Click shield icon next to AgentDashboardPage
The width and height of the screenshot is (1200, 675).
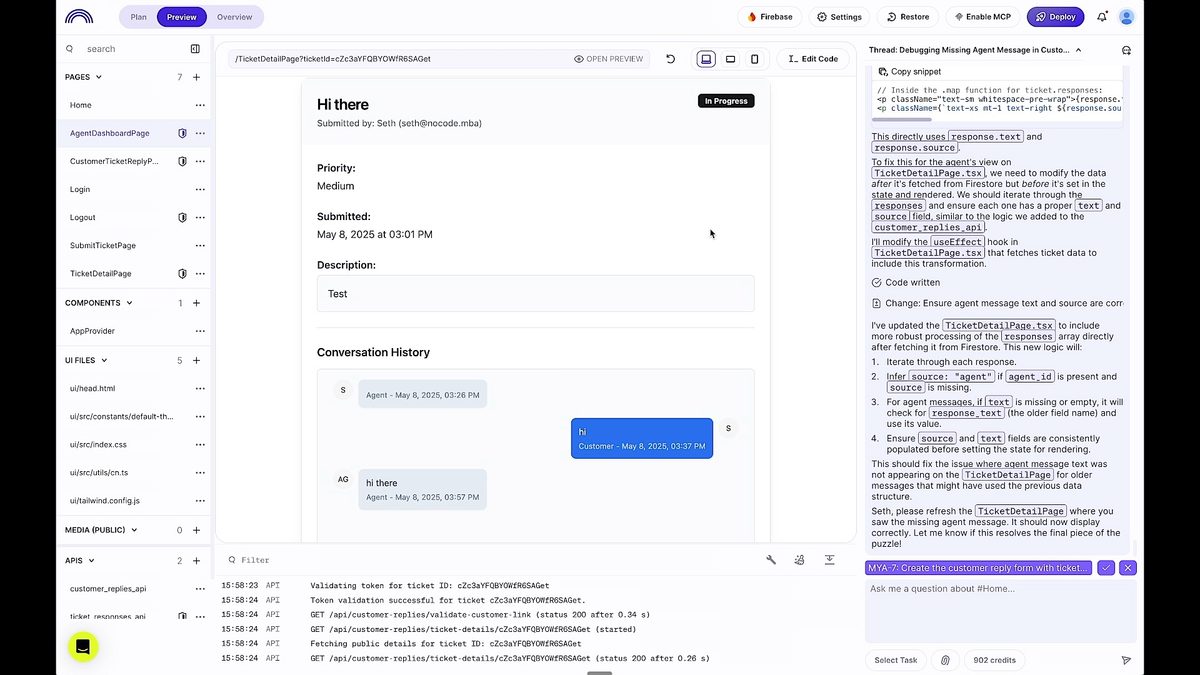click(182, 133)
